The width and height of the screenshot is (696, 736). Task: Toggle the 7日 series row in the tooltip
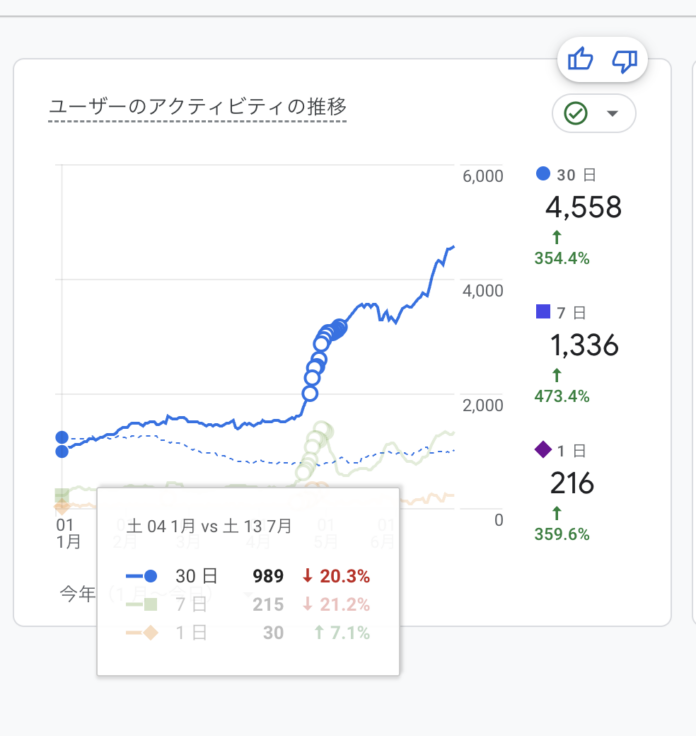point(188,604)
